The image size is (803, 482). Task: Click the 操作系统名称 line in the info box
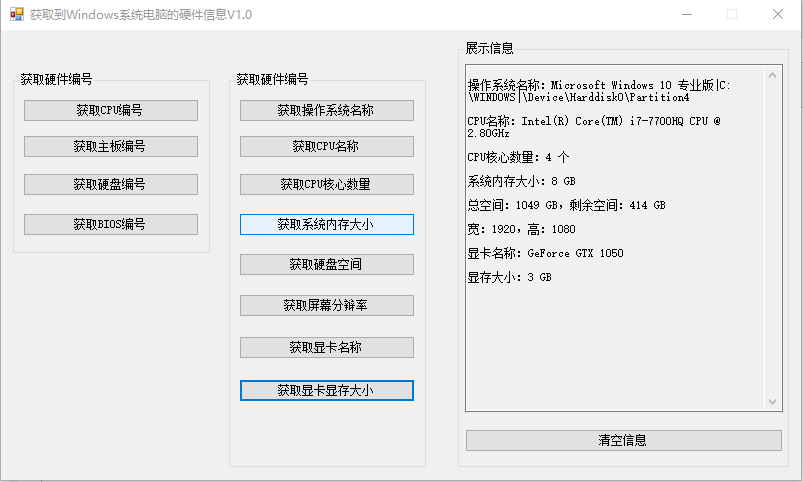(x=599, y=91)
